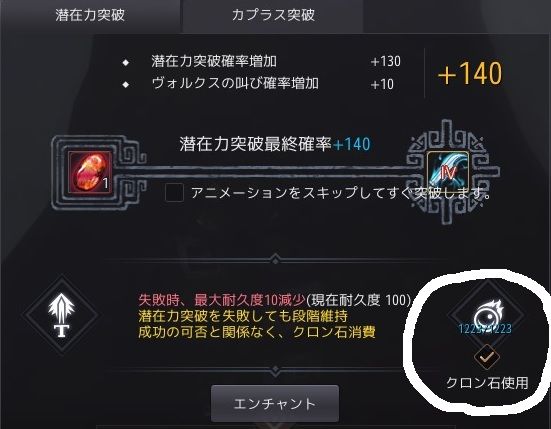The image size is (551, 429).
Task: Click the クロン石使用 label text
Action: tap(487, 383)
